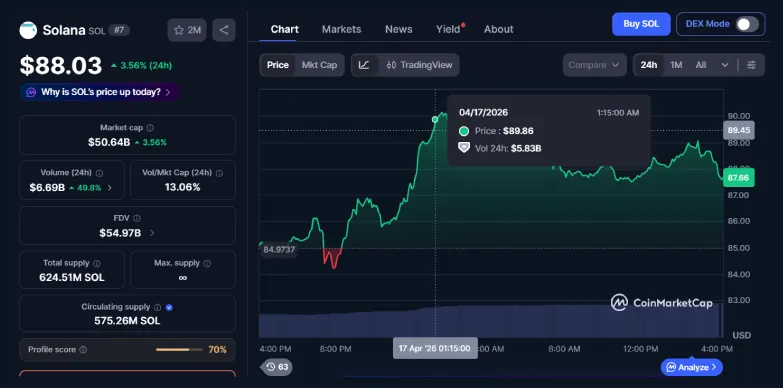Viewport: 783px width, 388px height.
Task: Click Profile score info icon
Action: 83,350
